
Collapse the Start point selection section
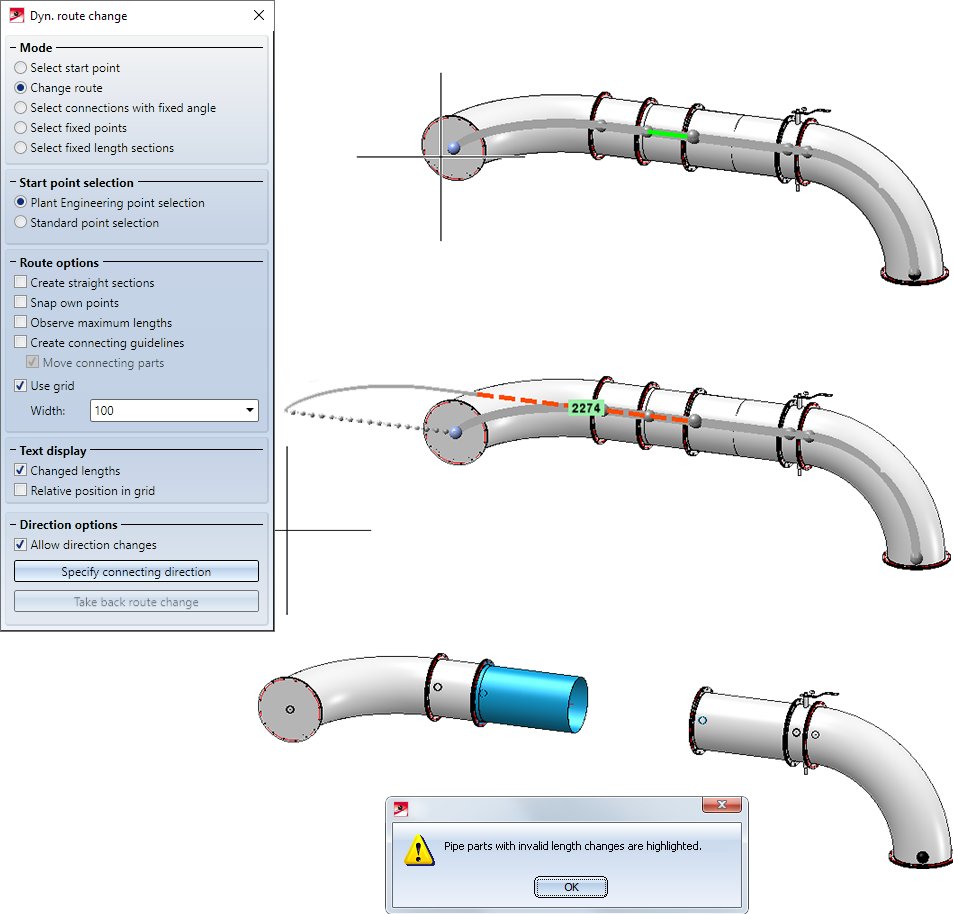[x=13, y=182]
